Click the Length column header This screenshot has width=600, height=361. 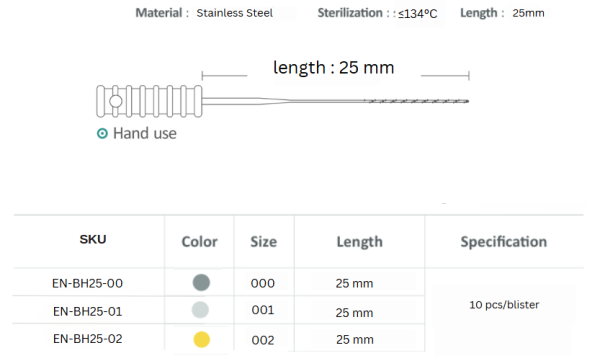tap(360, 242)
